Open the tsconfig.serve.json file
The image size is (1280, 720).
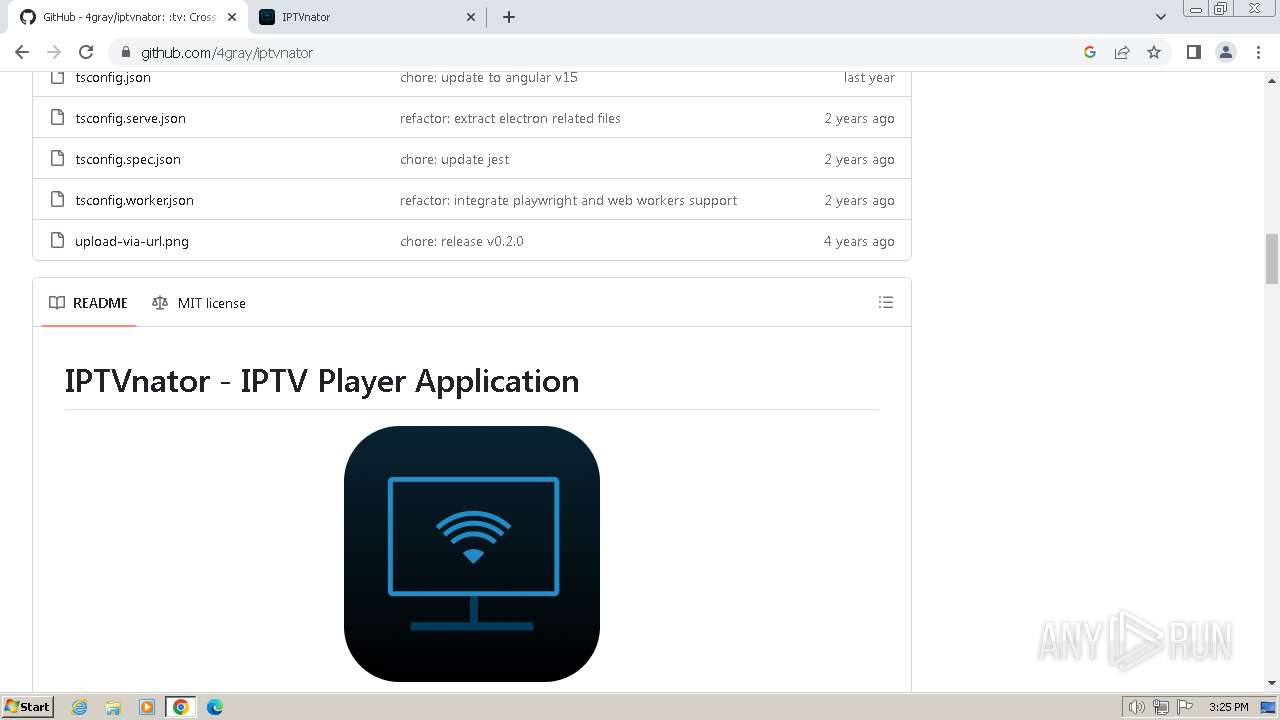point(130,118)
